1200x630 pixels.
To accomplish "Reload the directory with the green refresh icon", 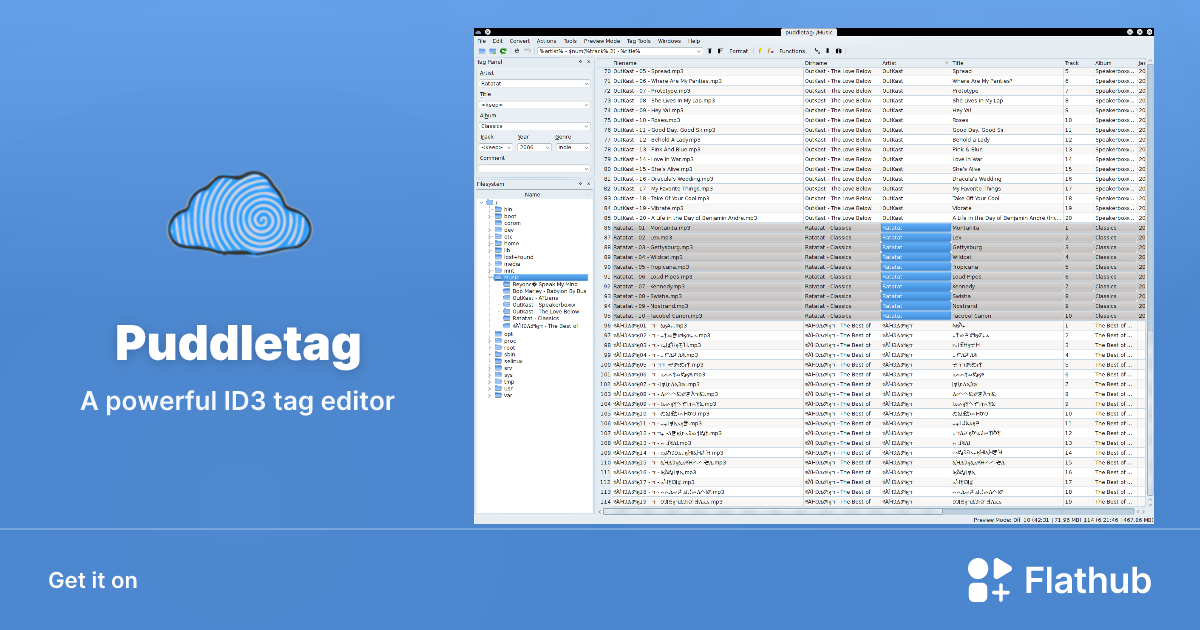I will tap(503, 51).
